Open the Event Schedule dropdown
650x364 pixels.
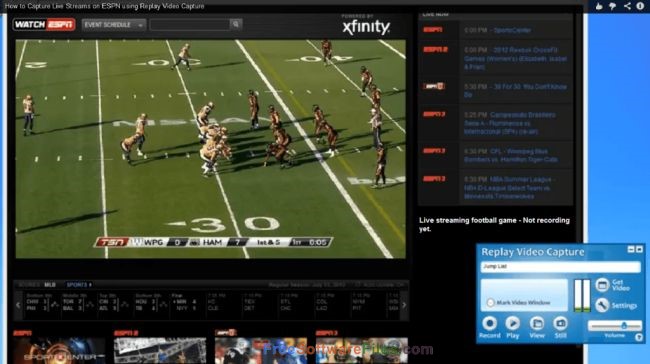click(x=114, y=25)
